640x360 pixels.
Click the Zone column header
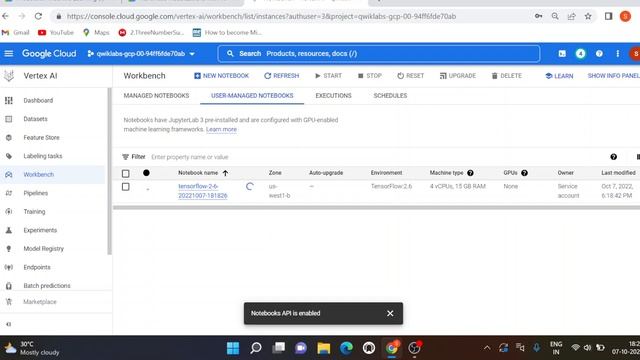tap(275, 173)
